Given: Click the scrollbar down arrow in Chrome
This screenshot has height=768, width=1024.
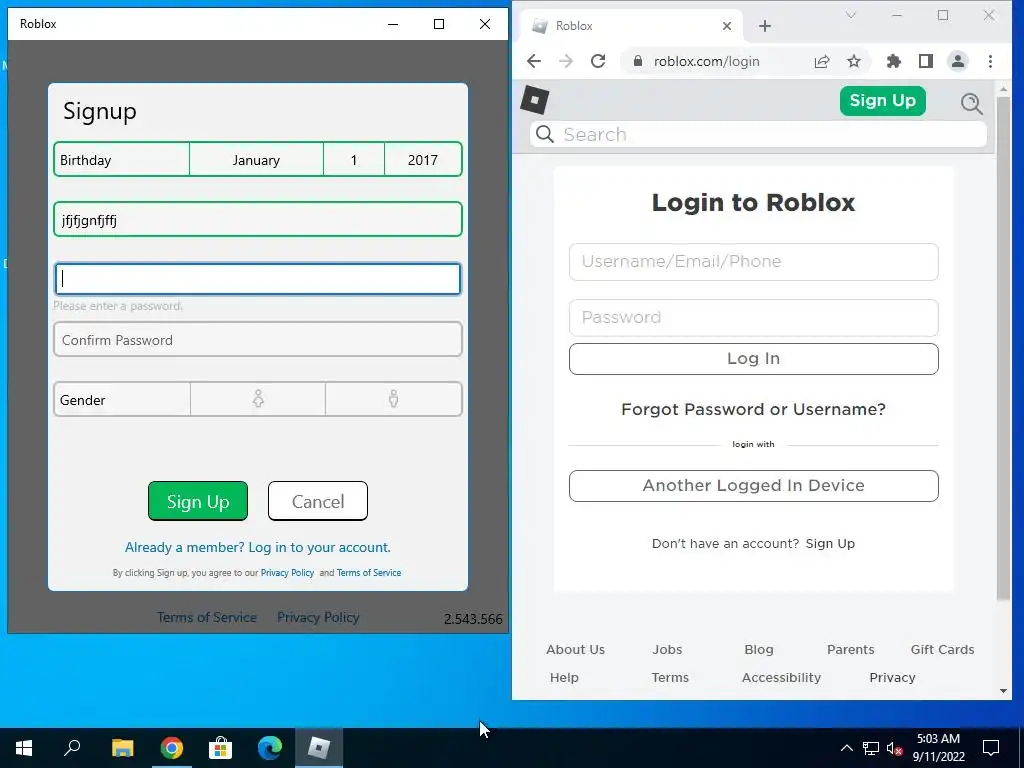Looking at the screenshot, I should (x=1003, y=691).
